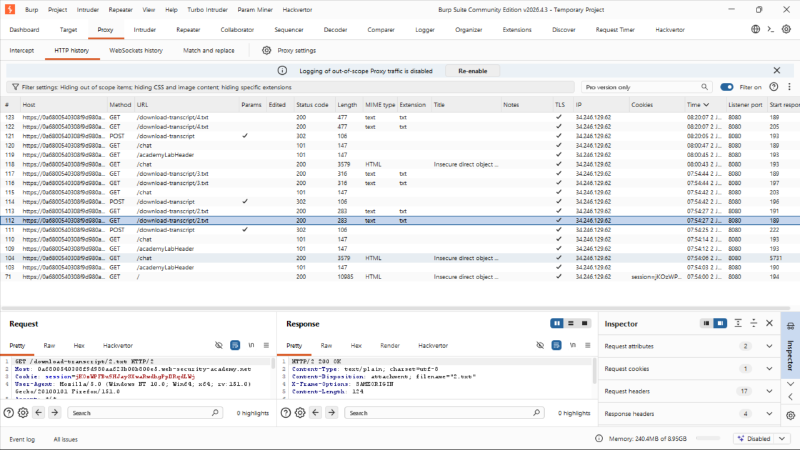Toggle Response pretty-print wrap icon

point(556,345)
